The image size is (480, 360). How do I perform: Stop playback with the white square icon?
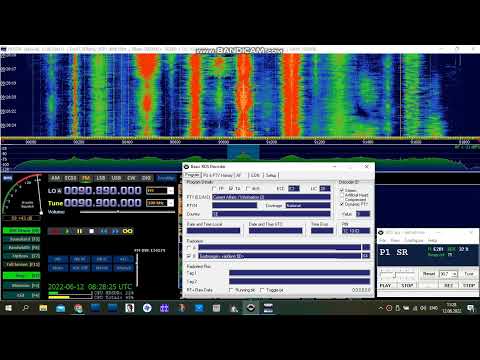(92, 231)
